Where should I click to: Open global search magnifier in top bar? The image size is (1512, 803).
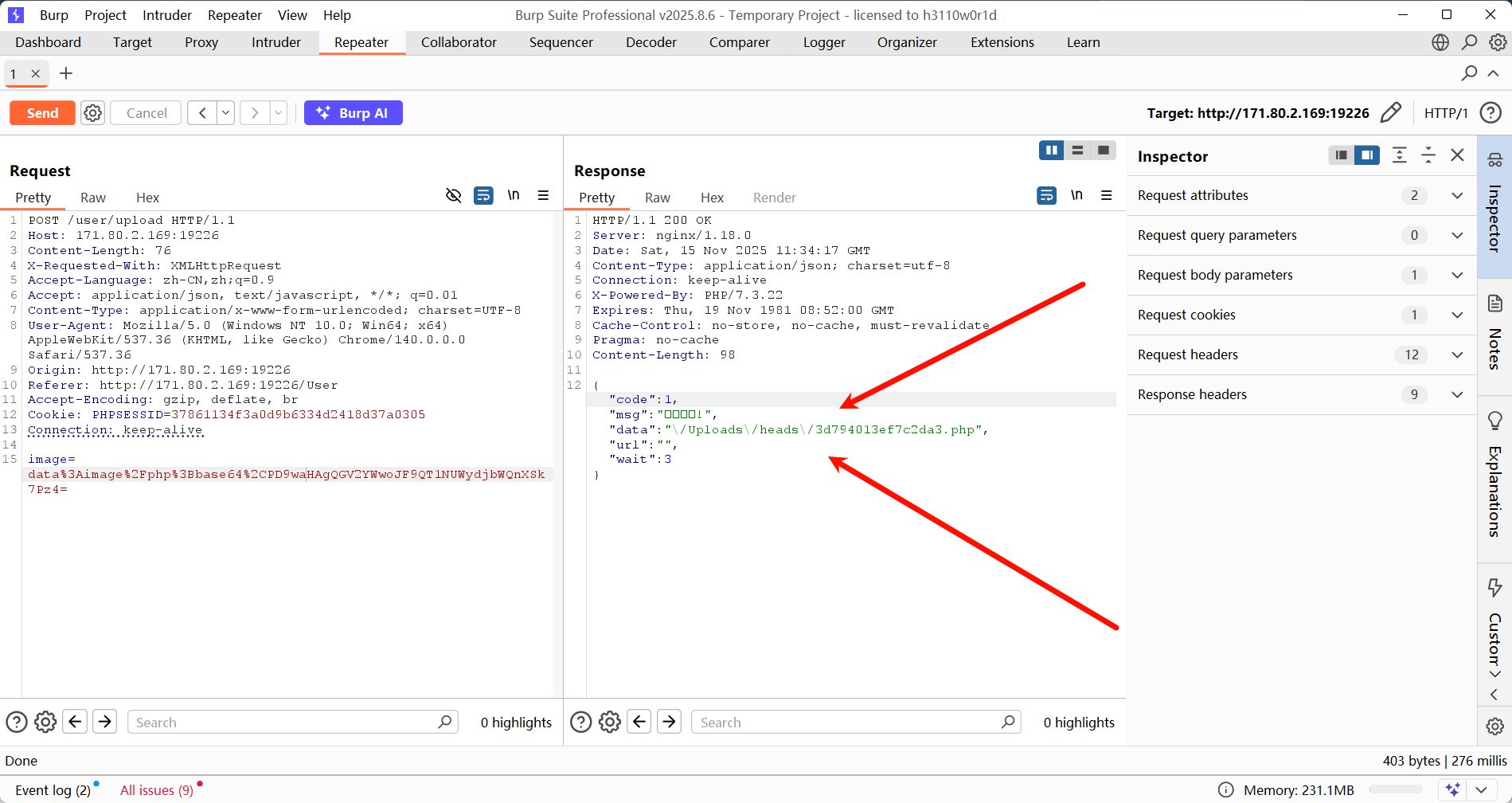1470,42
